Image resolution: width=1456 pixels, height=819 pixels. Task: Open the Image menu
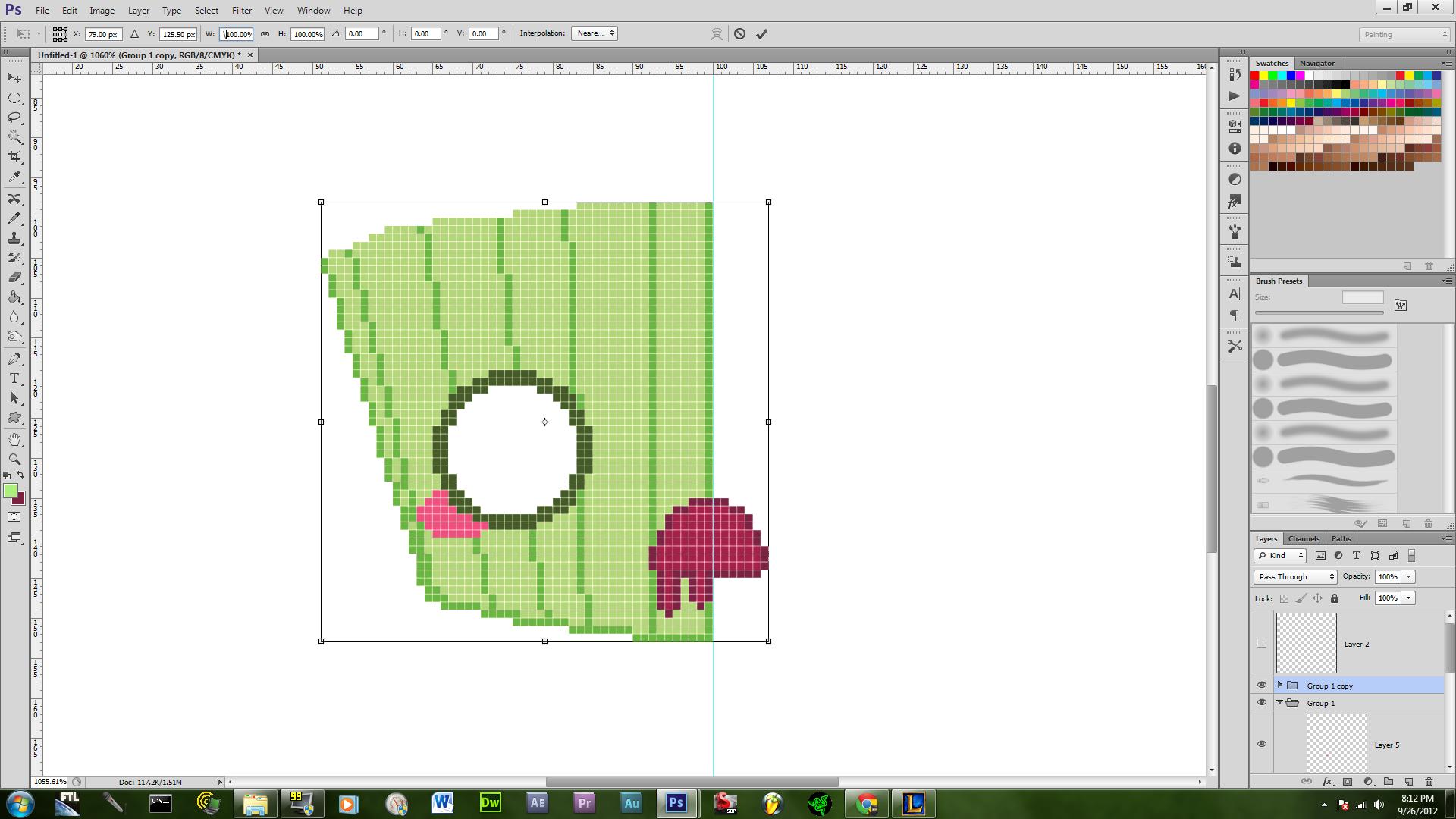point(102,11)
